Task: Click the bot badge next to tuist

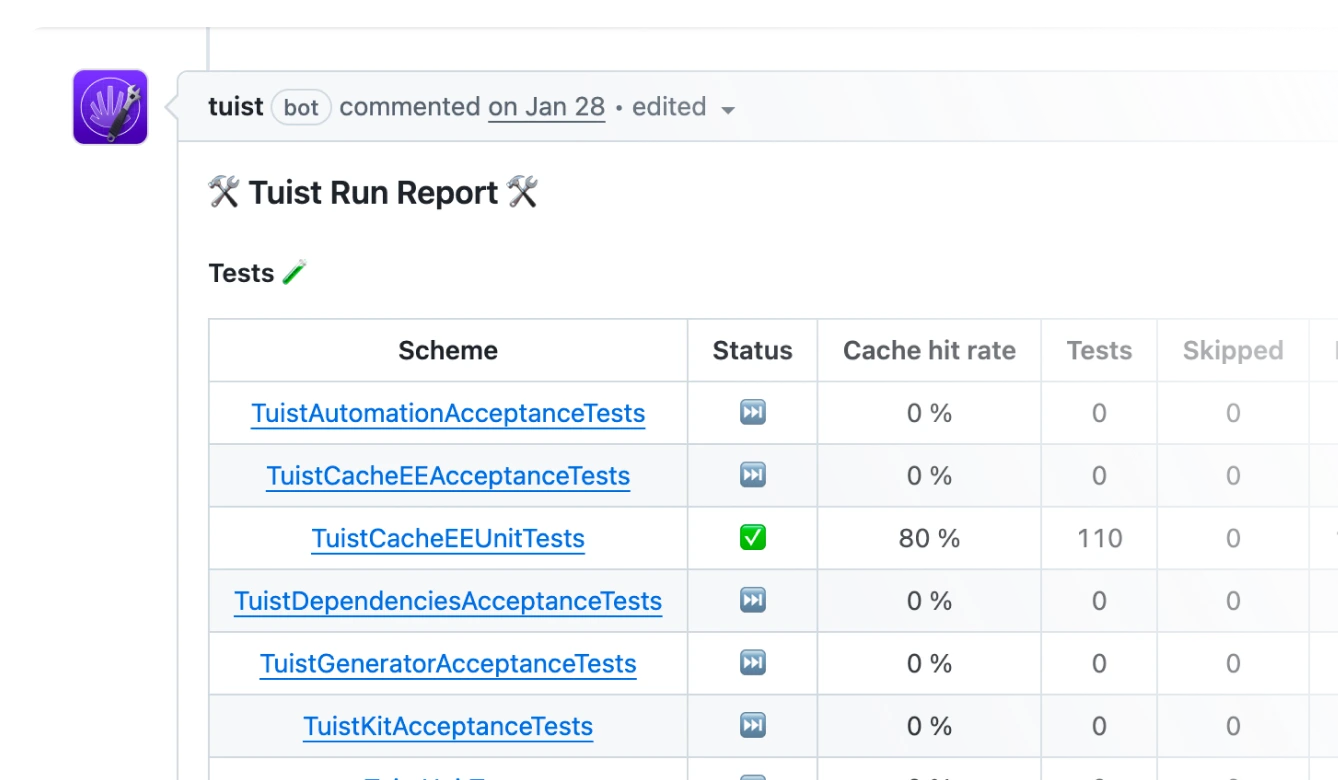Action: coord(300,107)
